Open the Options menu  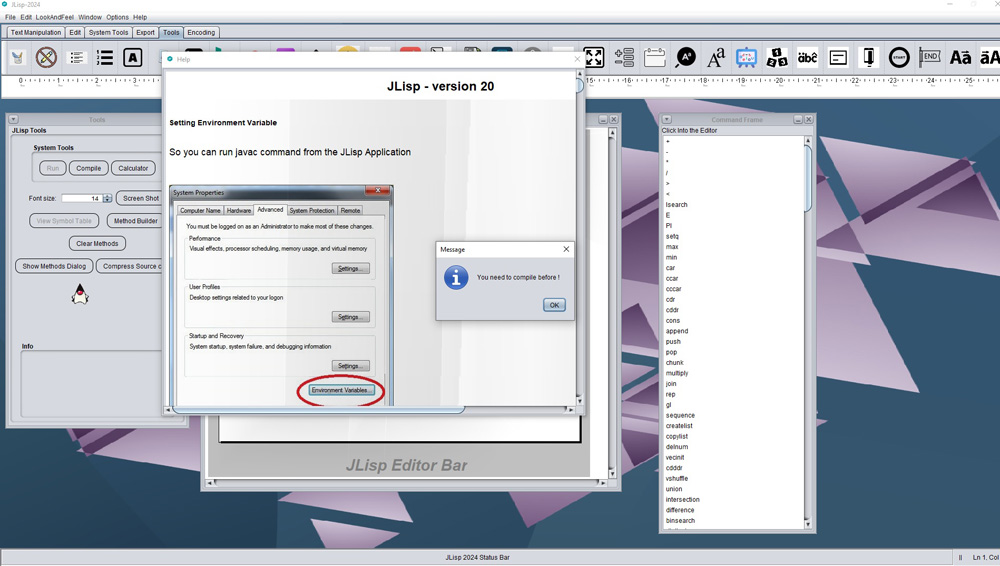tap(117, 17)
